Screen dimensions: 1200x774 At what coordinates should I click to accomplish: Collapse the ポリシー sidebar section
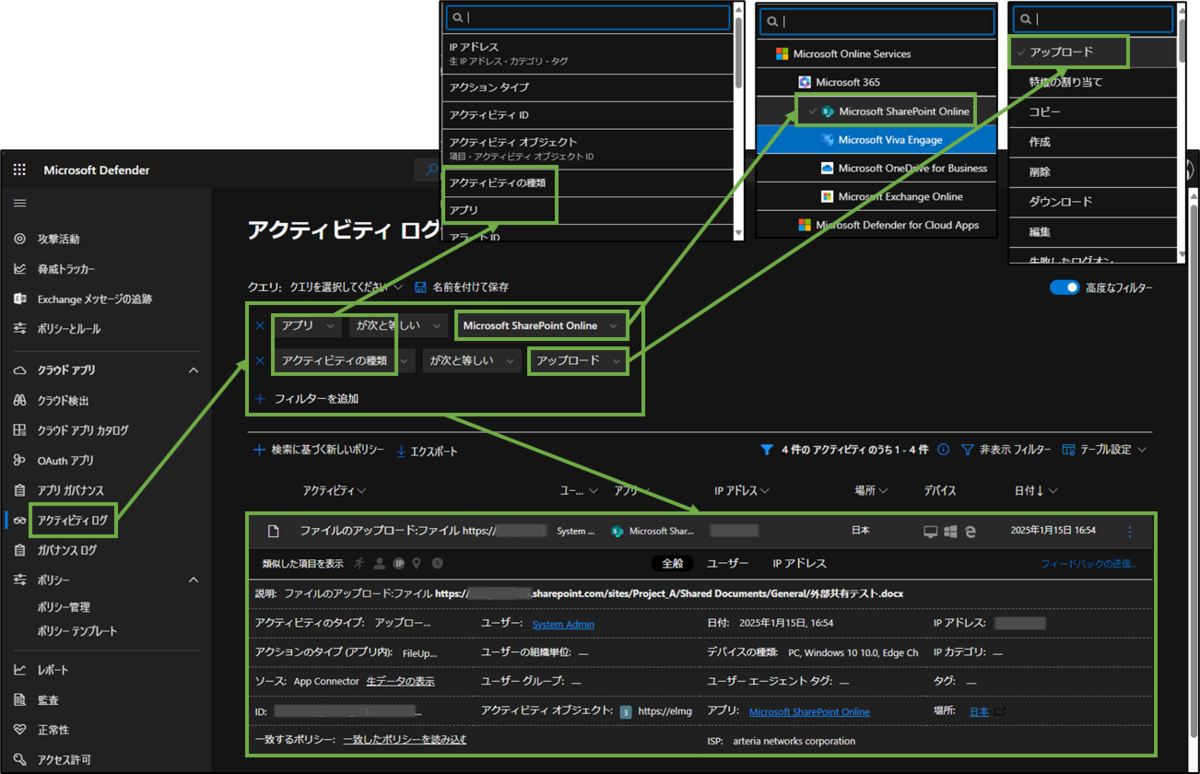click(194, 580)
